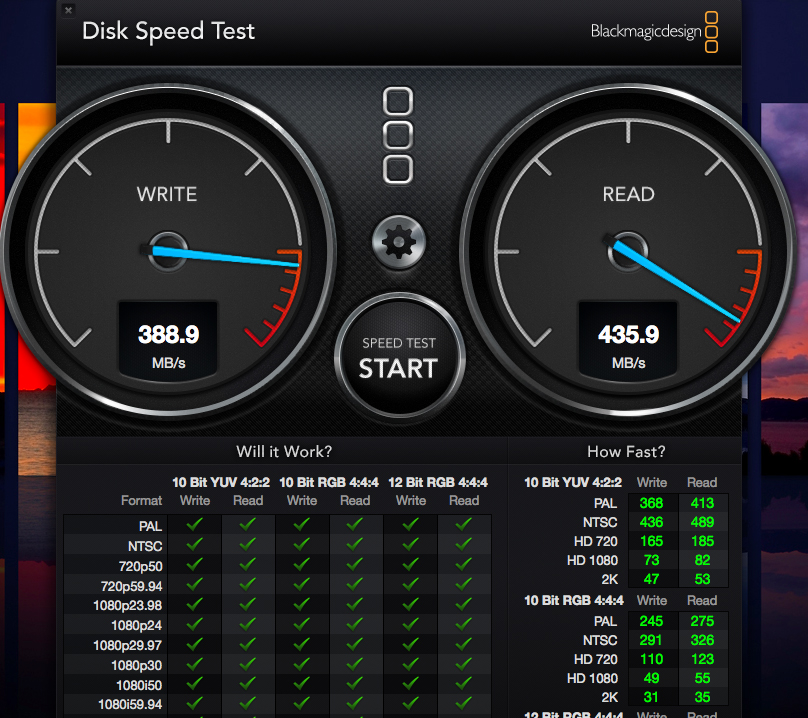The height and width of the screenshot is (718, 808).
Task: Select the 53 2K read value
Action: point(702,579)
